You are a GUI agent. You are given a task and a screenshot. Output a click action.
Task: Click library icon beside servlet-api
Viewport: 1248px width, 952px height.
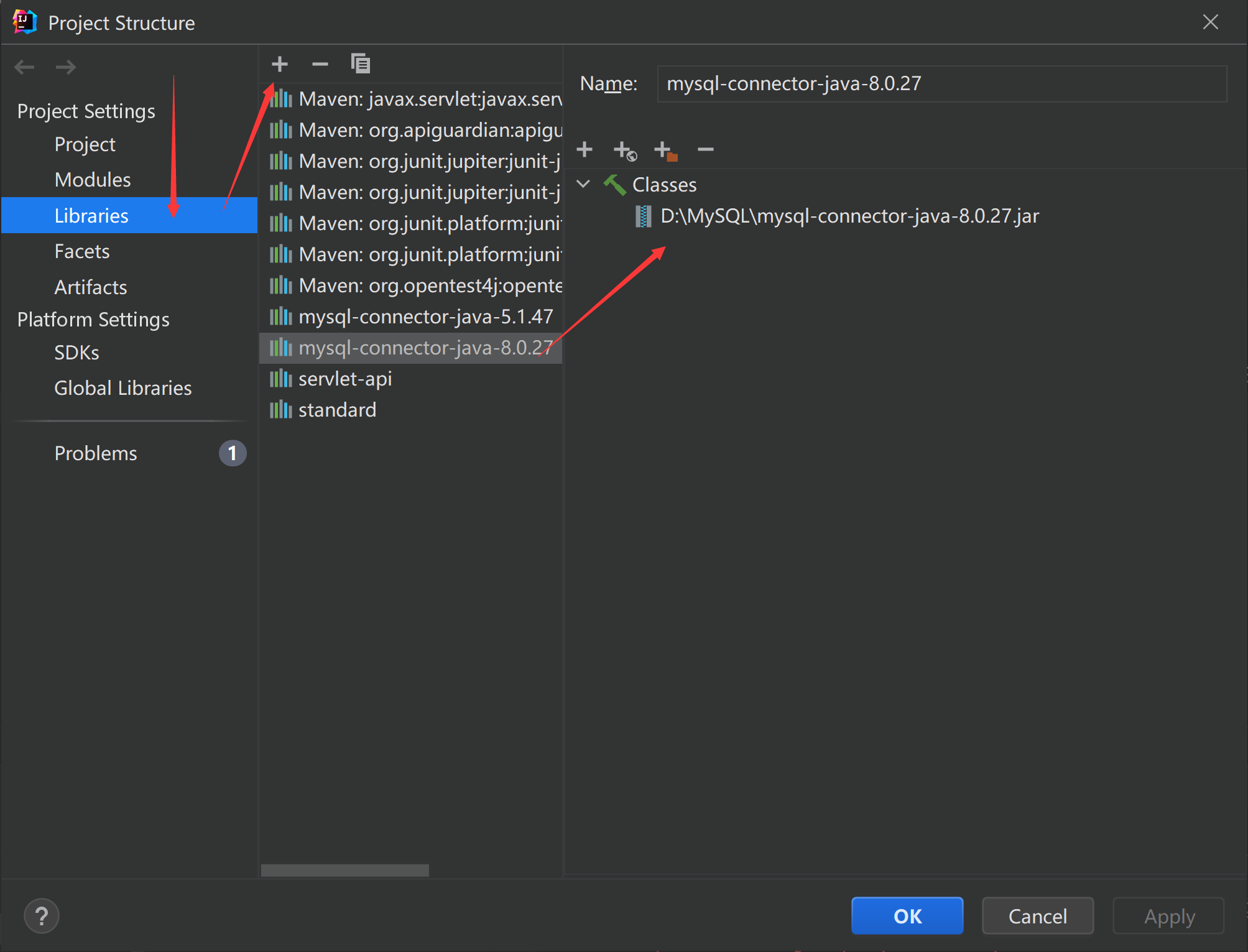280,378
